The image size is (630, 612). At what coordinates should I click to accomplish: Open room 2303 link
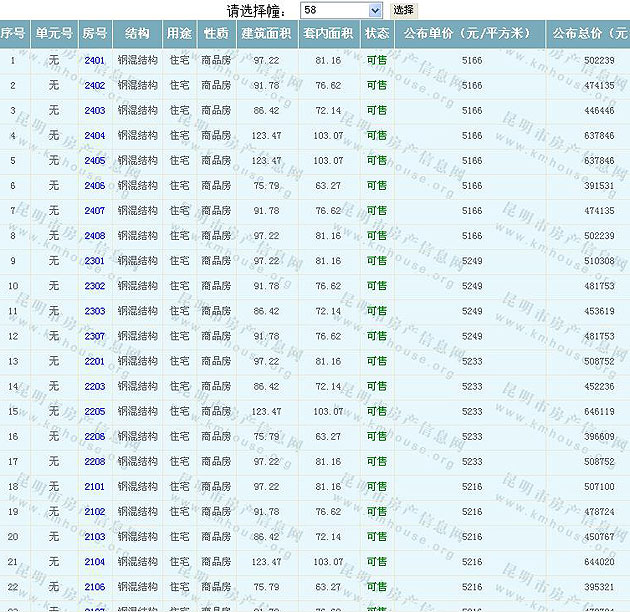click(95, 311)
